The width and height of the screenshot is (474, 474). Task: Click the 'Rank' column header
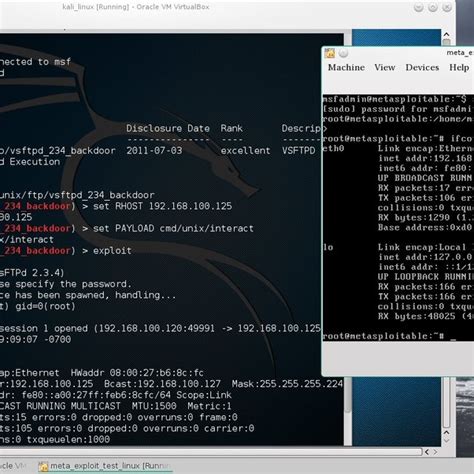(x=231, y=128)
